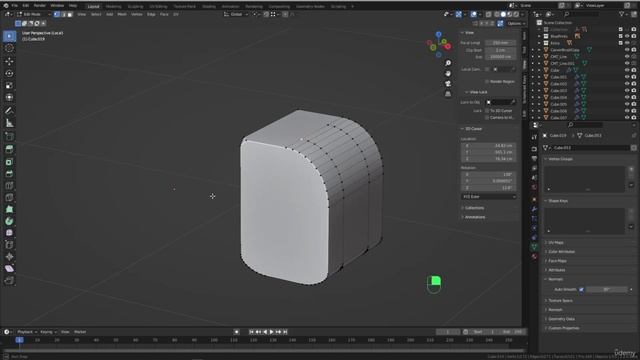
Task: Select the Rotate tool
Action: [x=9, y=73]
